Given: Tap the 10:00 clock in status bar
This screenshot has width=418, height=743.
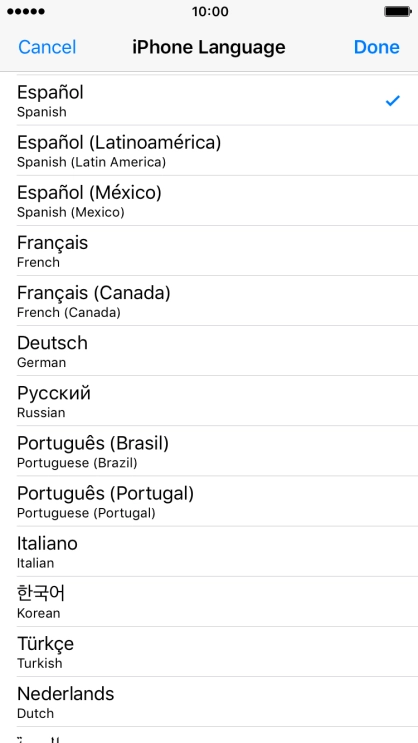Looking at the screenshot, I should pyautogui.click(x=210, y=11).
